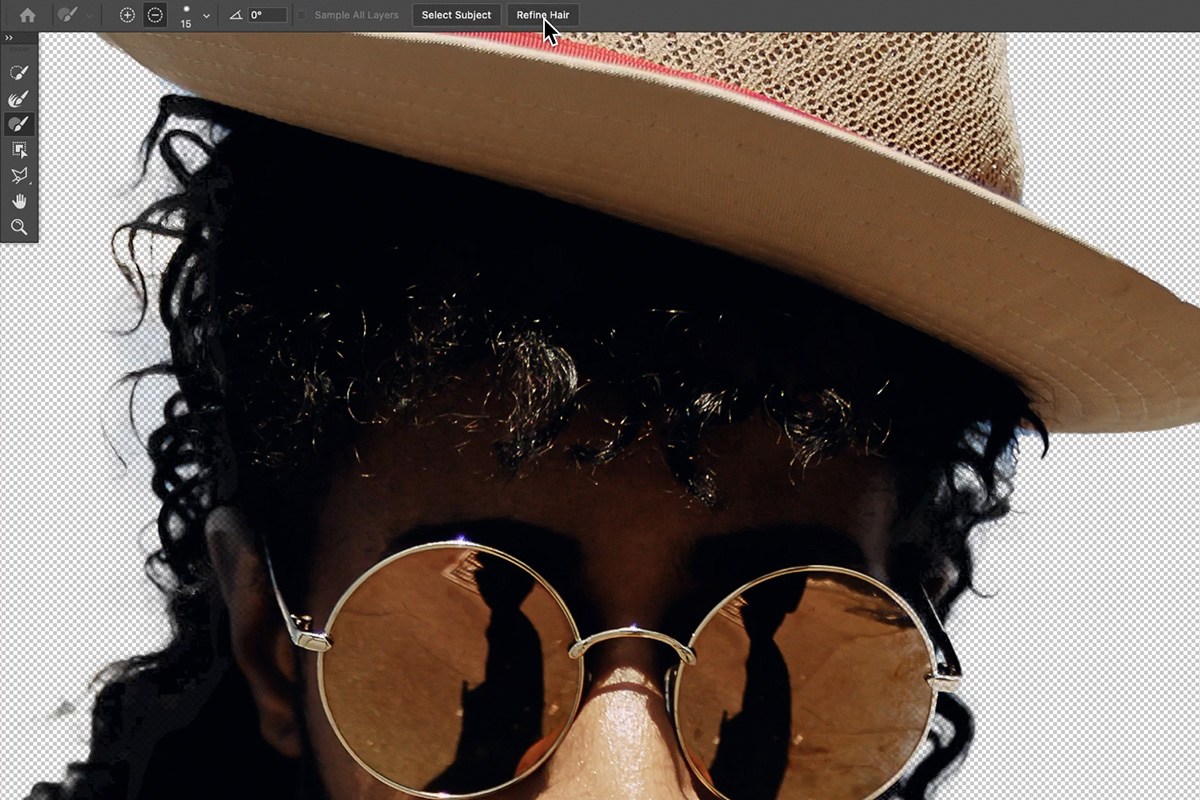Viewport: 1200px width, 800px height.
Task: Click the Refine Hair button
Action: click(543, 15)
